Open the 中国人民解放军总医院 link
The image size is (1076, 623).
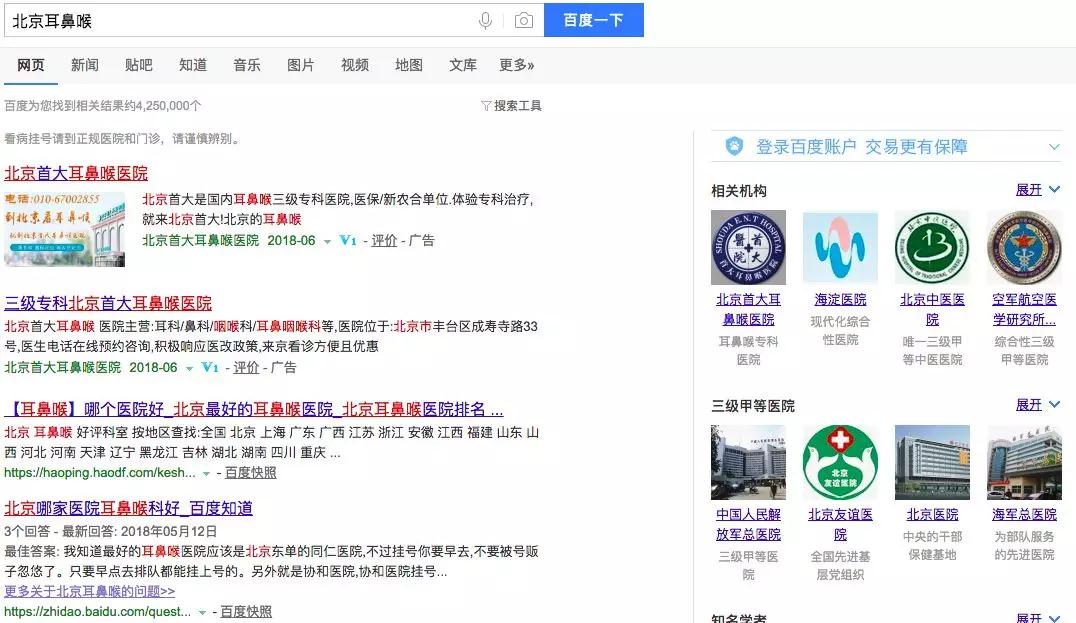click(x=749, y=524)
